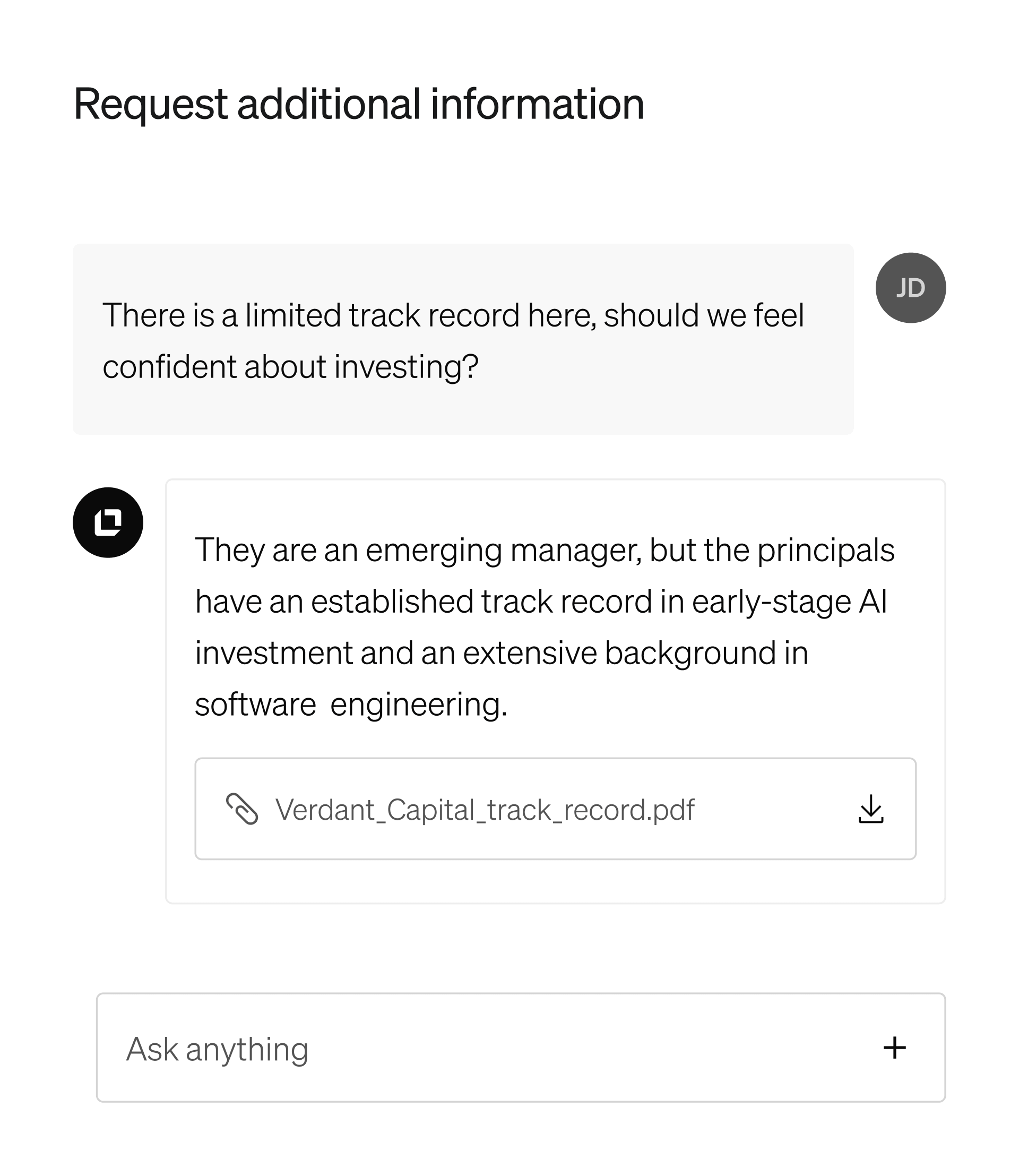Click the 'have an established track record' line

[x=541, y=602]
